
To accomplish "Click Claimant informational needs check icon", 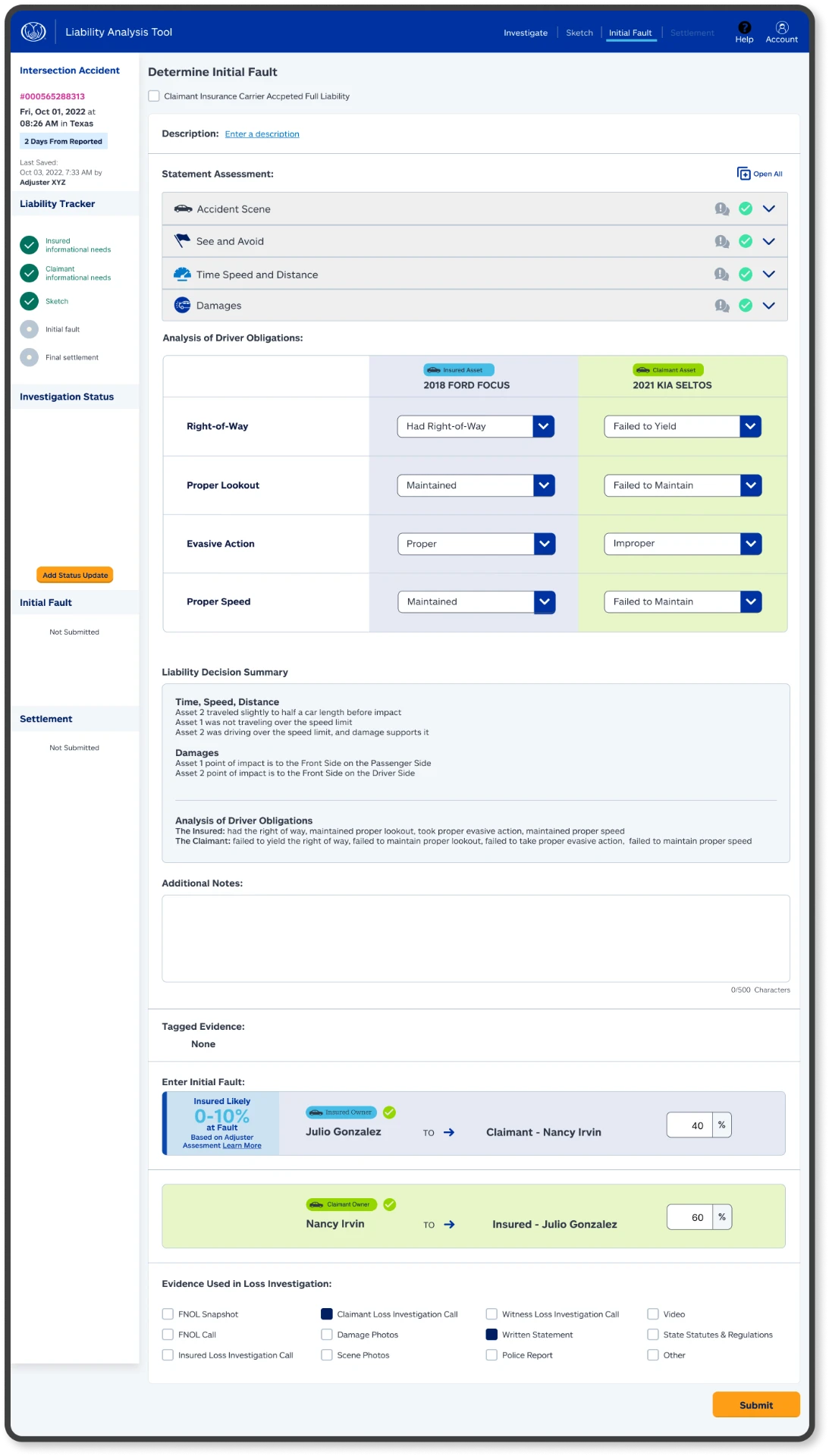I will [29, 273].
